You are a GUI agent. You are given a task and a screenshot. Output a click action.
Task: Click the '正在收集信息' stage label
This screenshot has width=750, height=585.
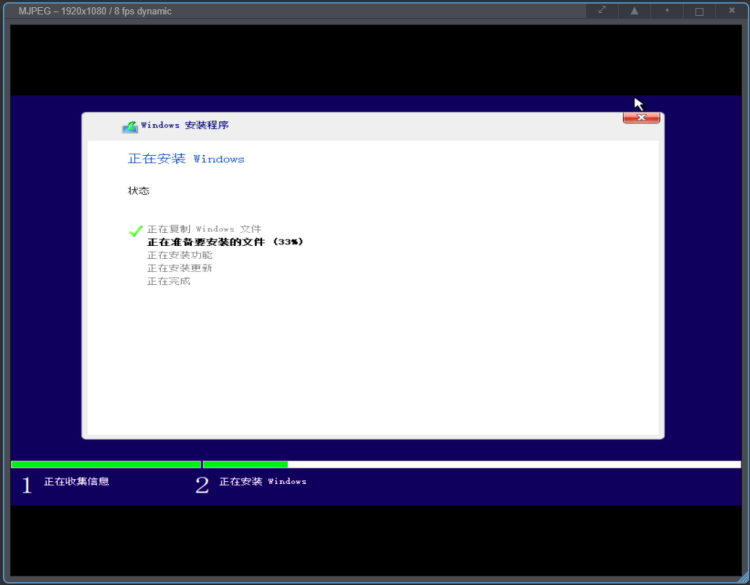coord(77,481)
